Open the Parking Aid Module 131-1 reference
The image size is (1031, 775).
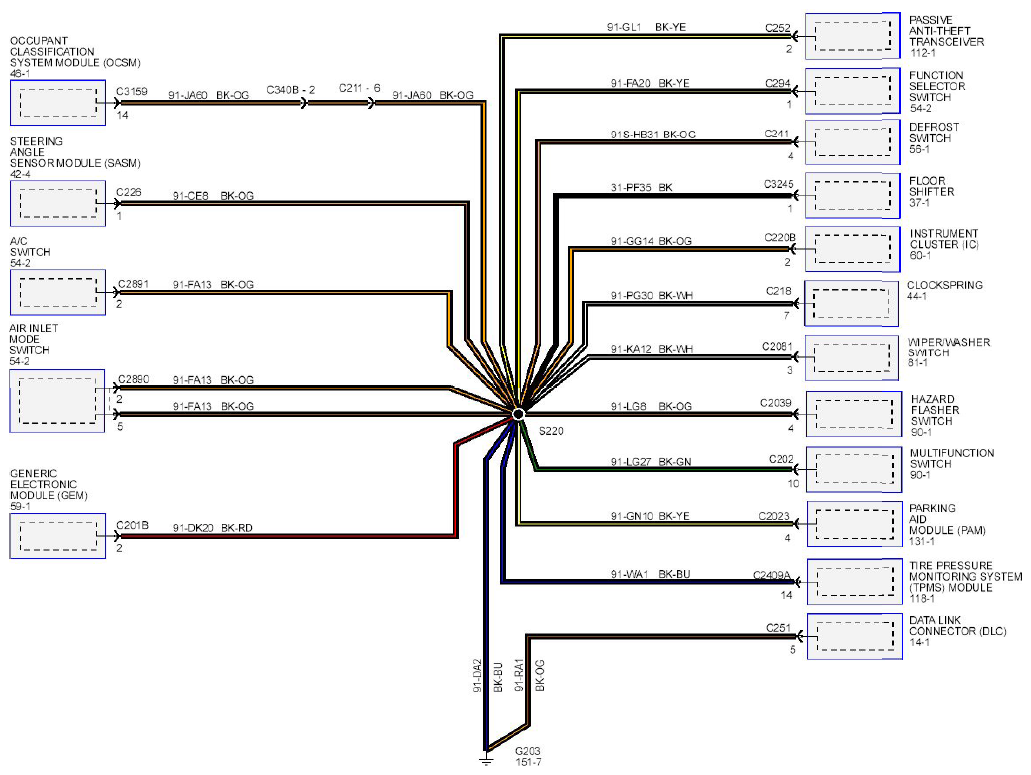[922, 541]
